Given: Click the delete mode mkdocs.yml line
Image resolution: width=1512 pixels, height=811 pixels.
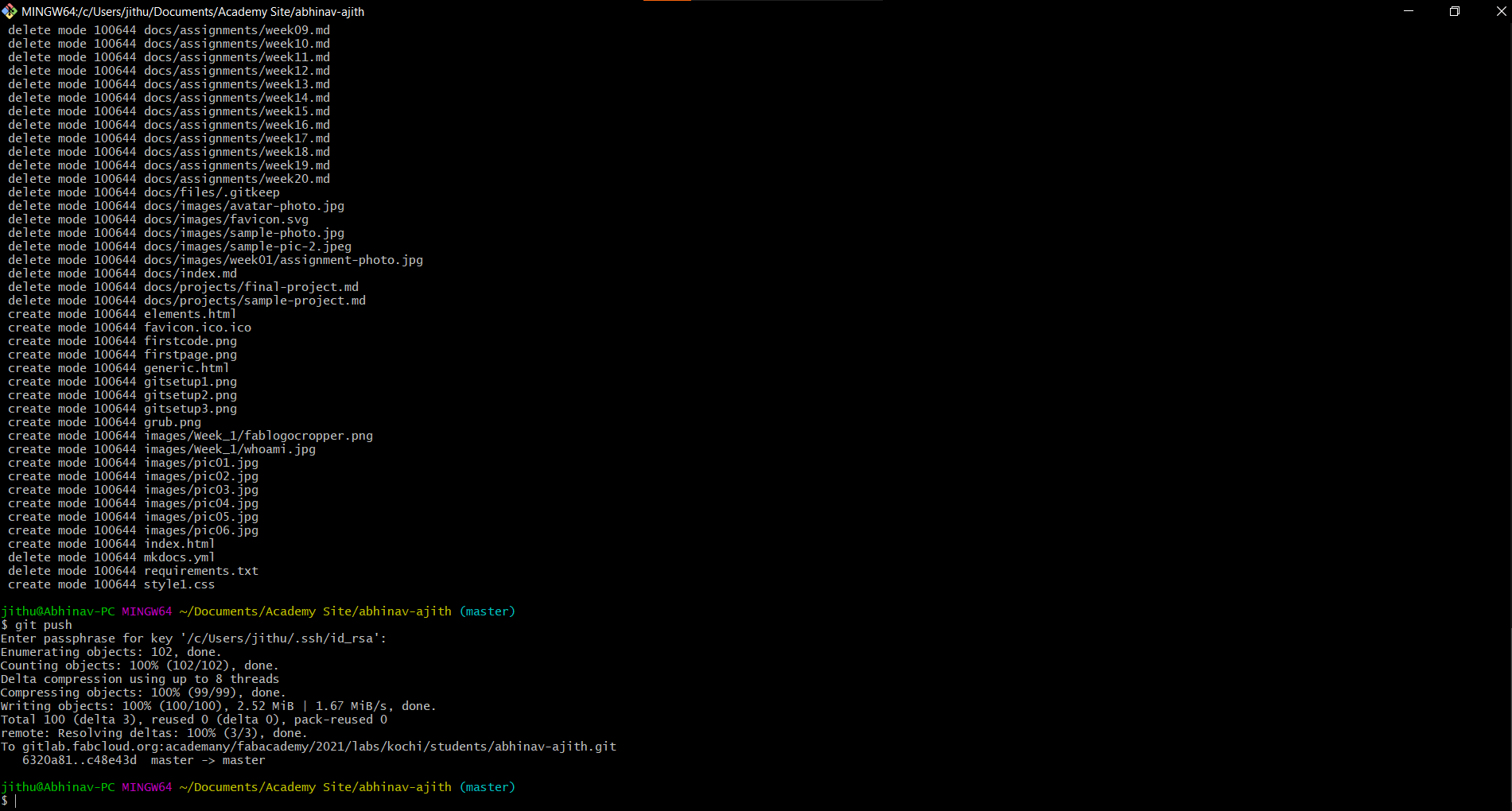Looking at the screenshot, I should click(111, 557).
